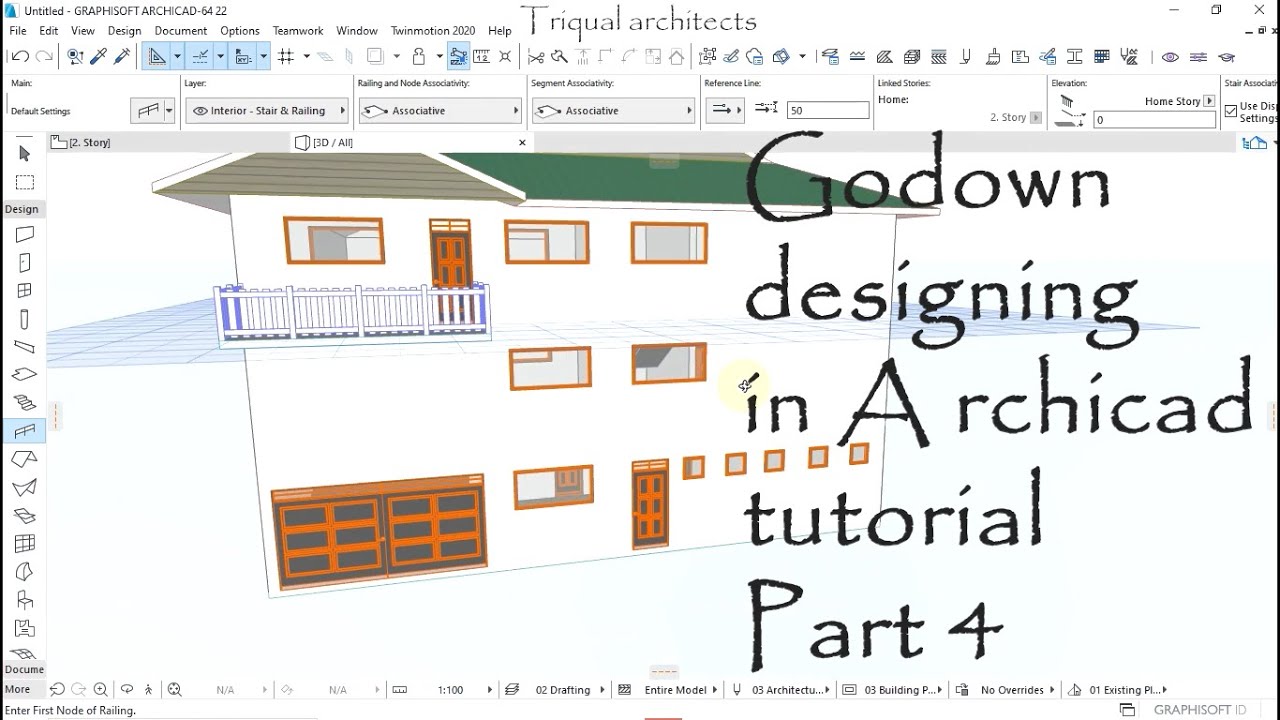Open the File menu
This screenshot has height=720, width=1280.
[18, 31]
